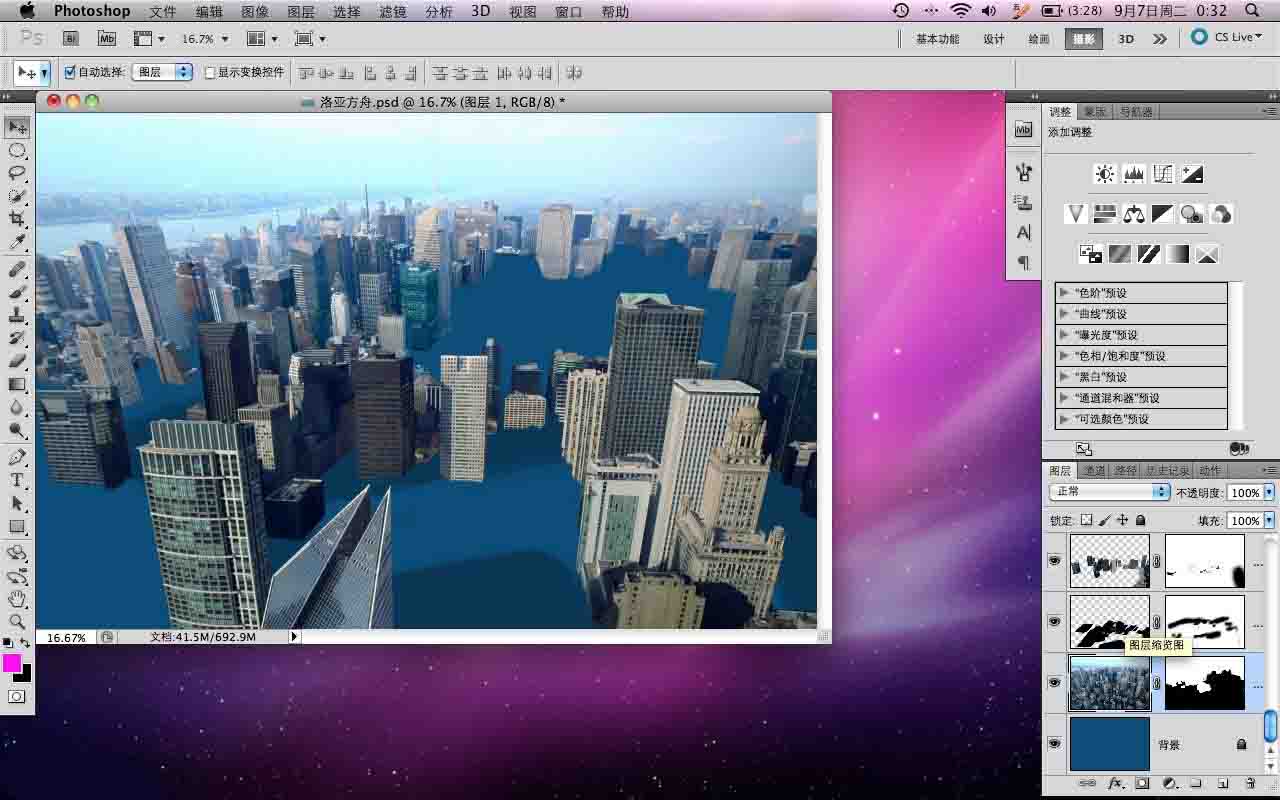This screenshot has height=800, width=1280.
Task: Open the 滤镜 menu
Action: point(393,11)
